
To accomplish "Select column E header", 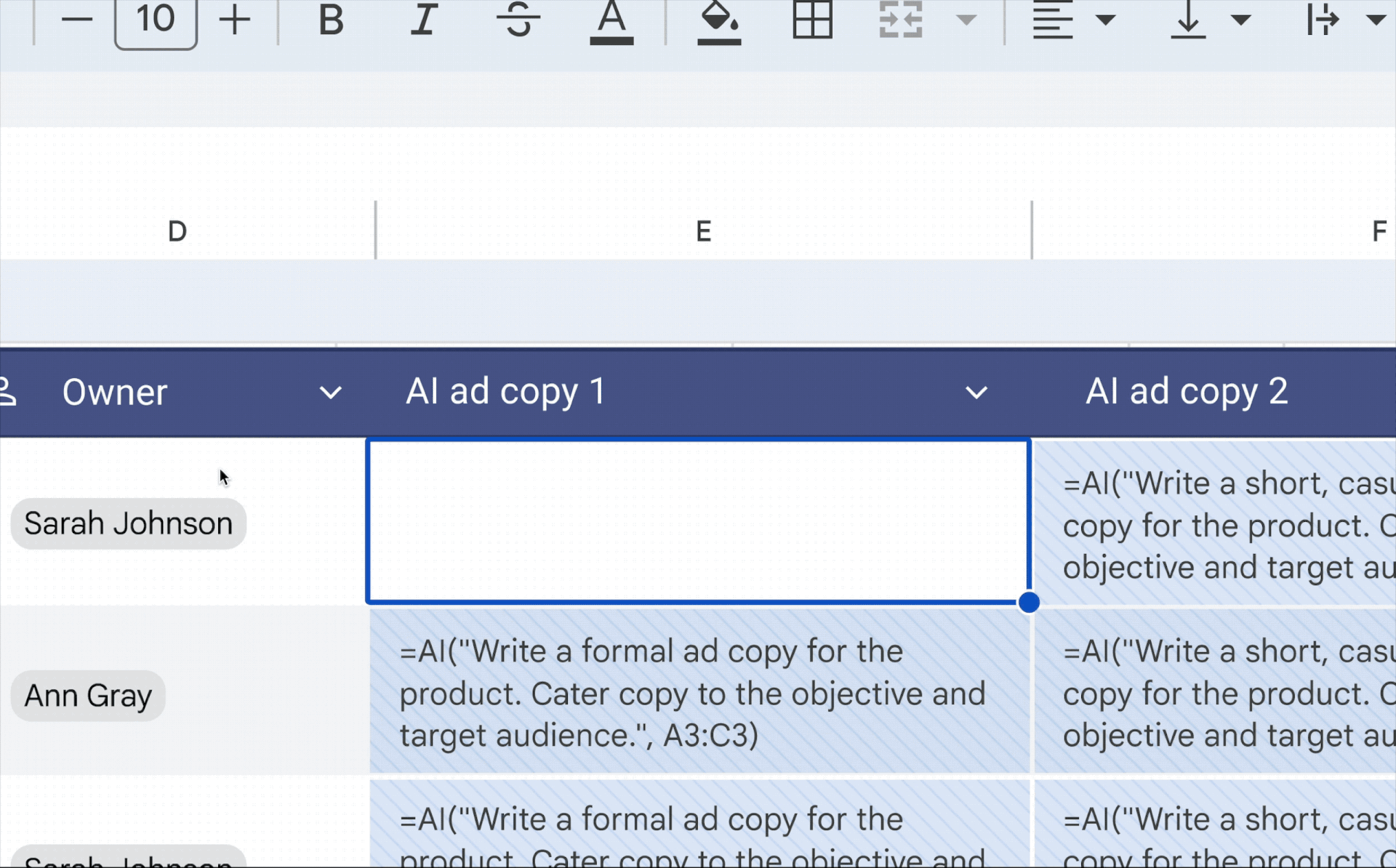I will (x=703, y=231).
